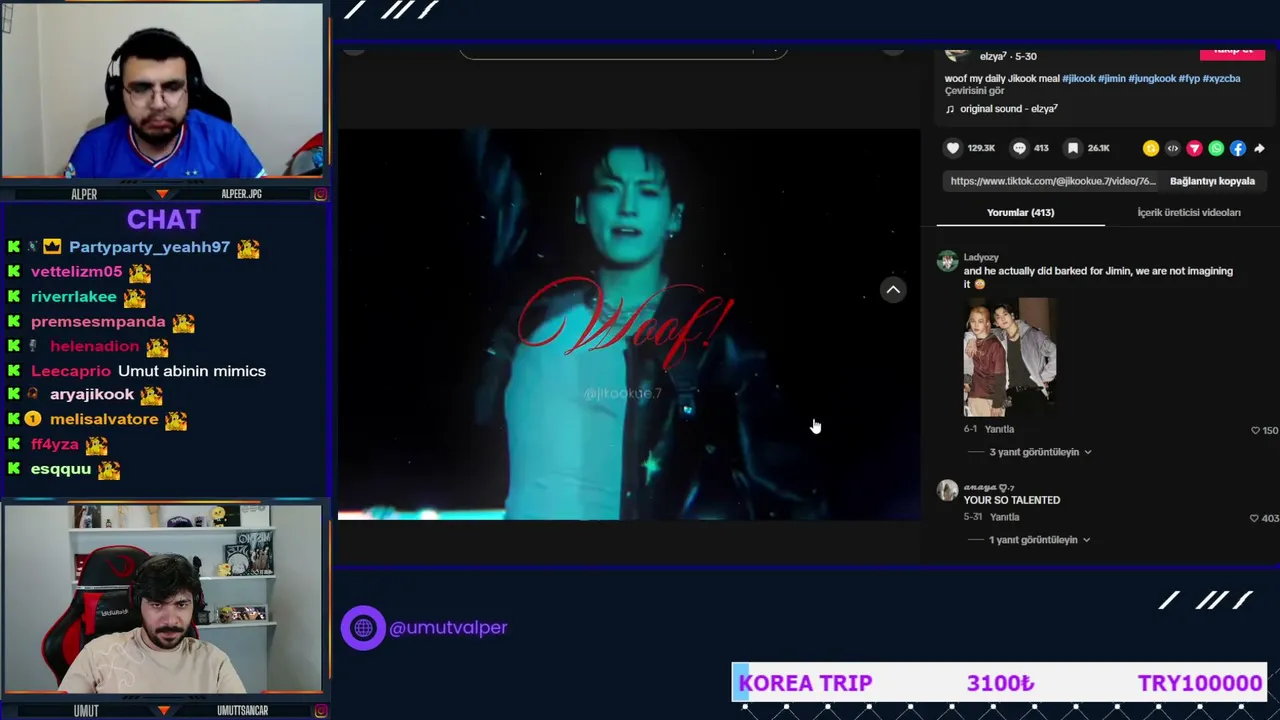Click 'Çevirisini gör' to translate the caption
Image resolution: width=1280 pixels, height=720 pixels.
tap(974, 91)
